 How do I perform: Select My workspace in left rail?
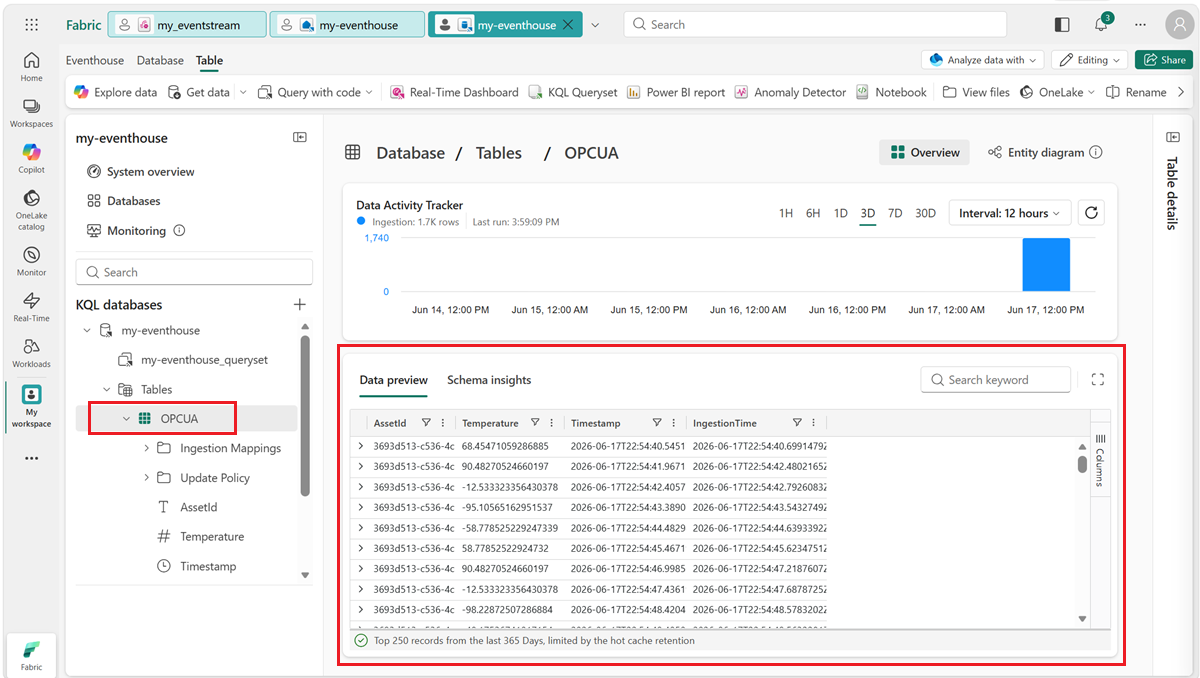[31, 406]
